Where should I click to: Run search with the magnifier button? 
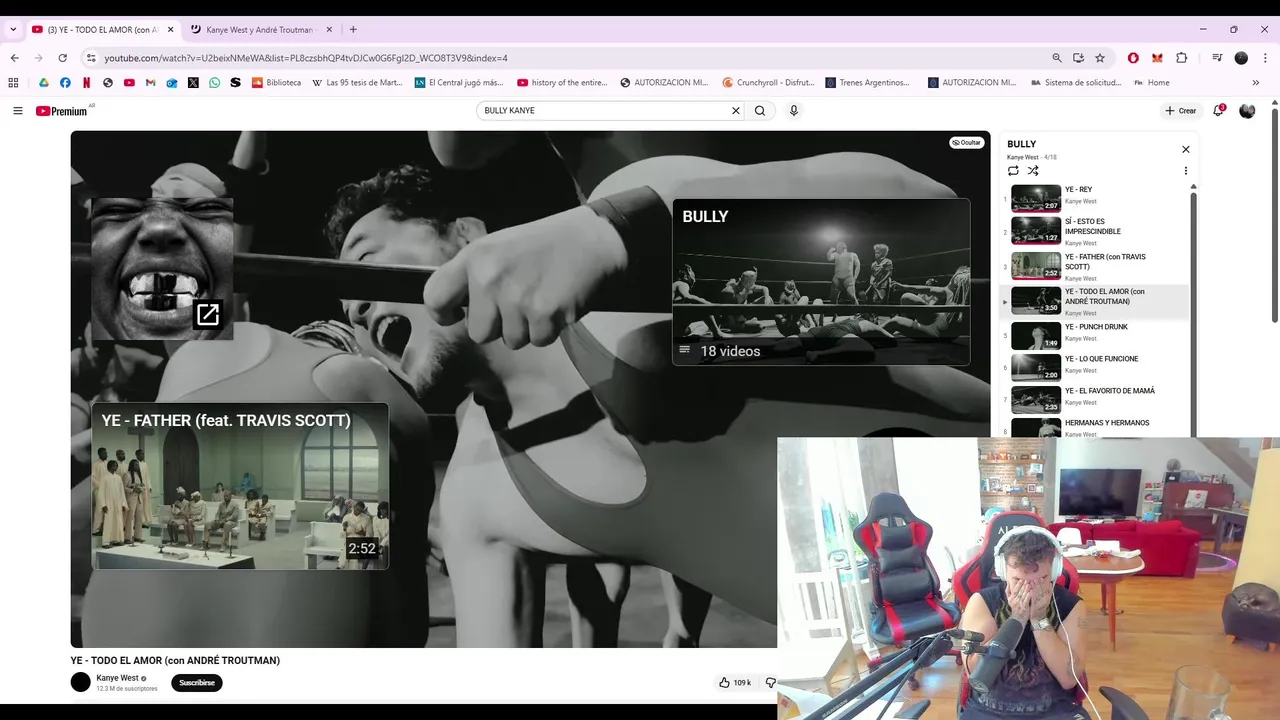pos(760,111)
